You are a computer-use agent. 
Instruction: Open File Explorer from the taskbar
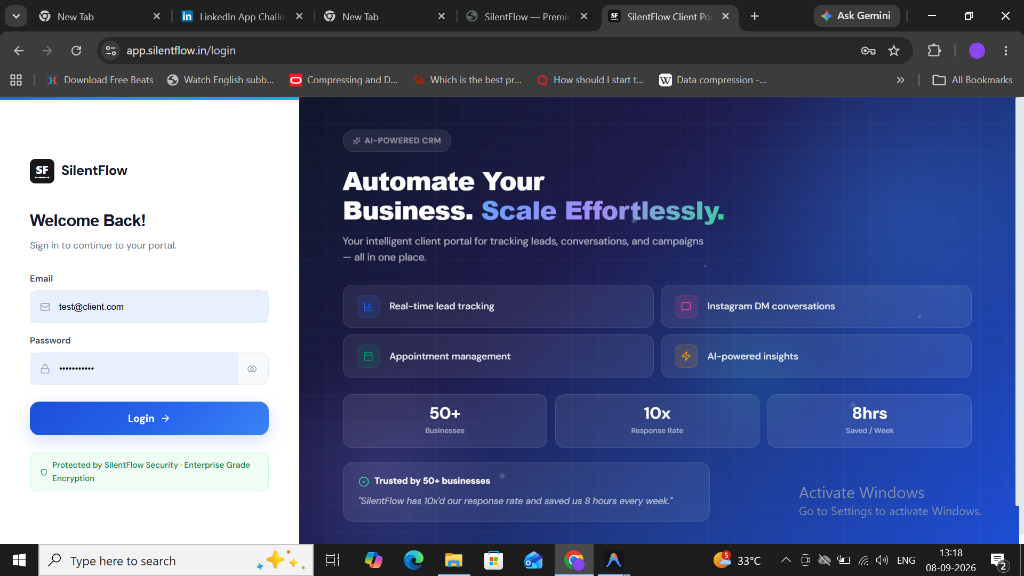pyautogui.click(x=453, y=560)
